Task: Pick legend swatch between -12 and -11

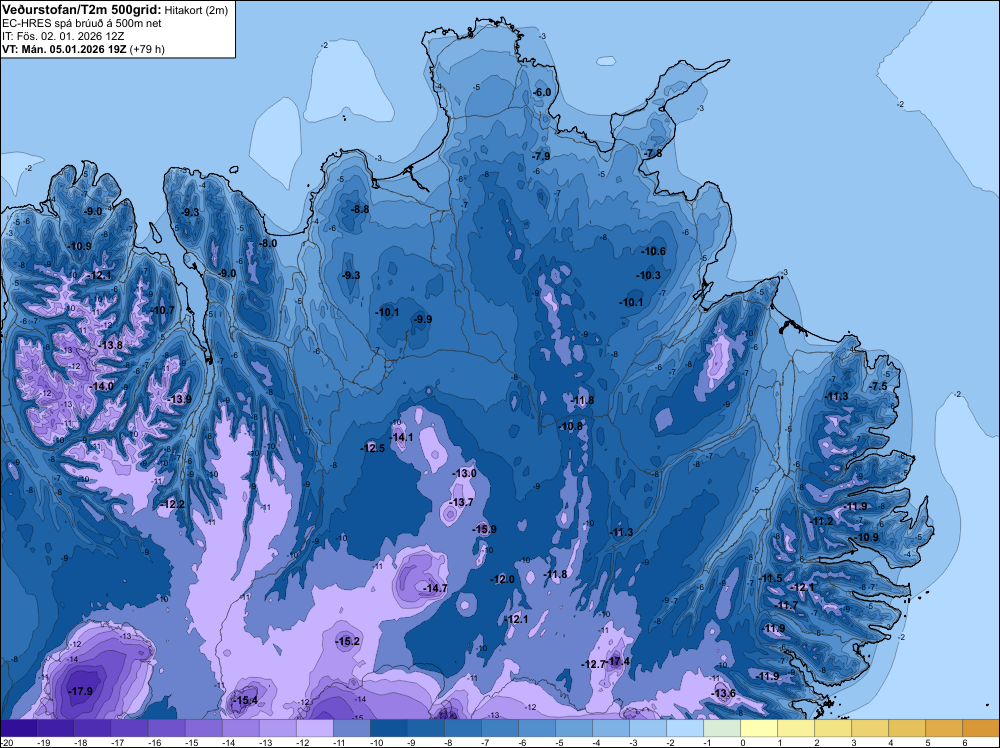Action: pyautogui.click(x=314, y=728)
